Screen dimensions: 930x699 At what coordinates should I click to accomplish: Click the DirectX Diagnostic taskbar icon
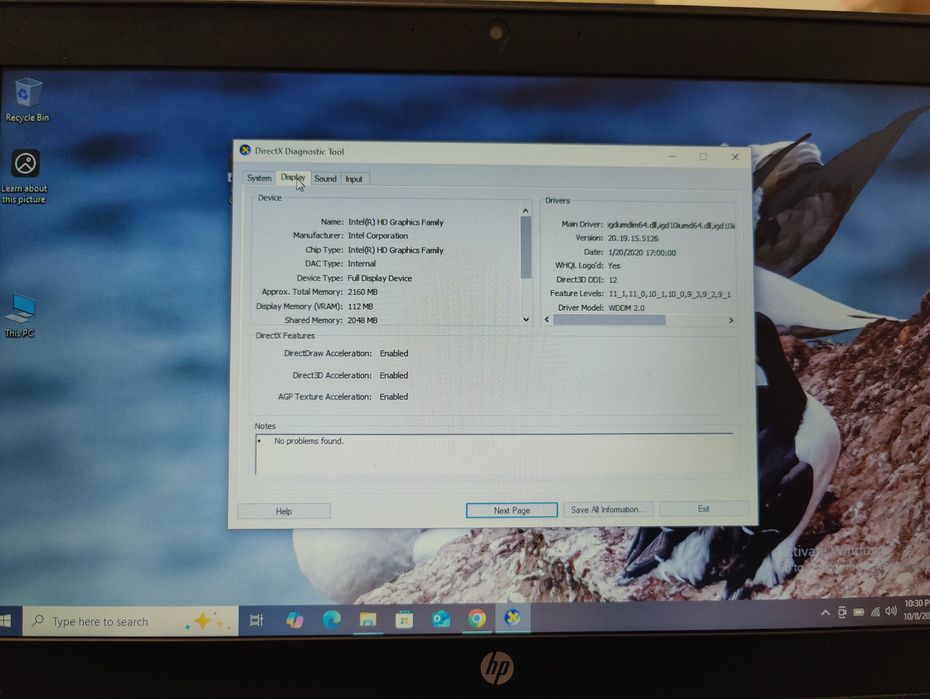[x=512, y=617]
